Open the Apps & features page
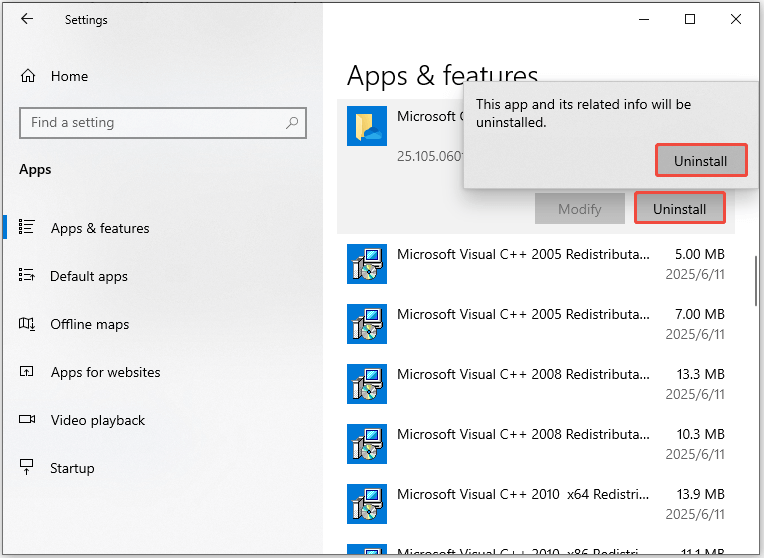This screenshot has width=764, height=558. click(x=162, y=228)
